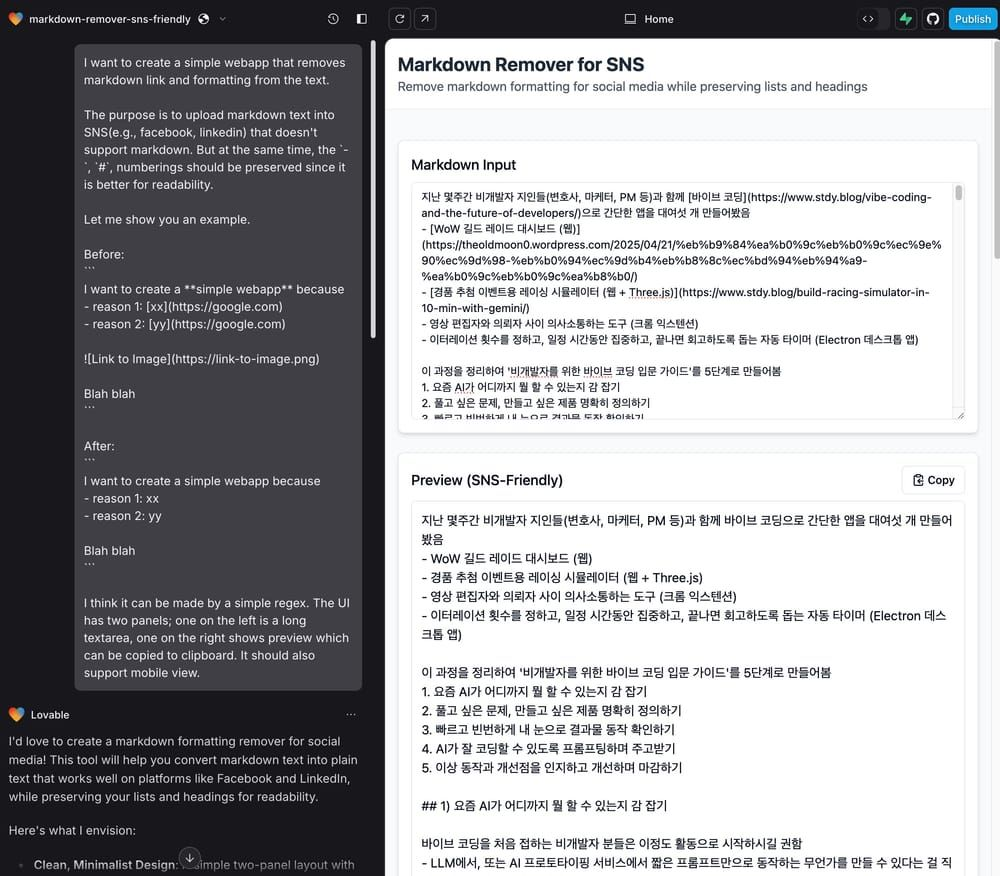Click the Markdown Input textarea scrollbar
The height and width of the screenshot is (876, 1000).
click(959, 193)
